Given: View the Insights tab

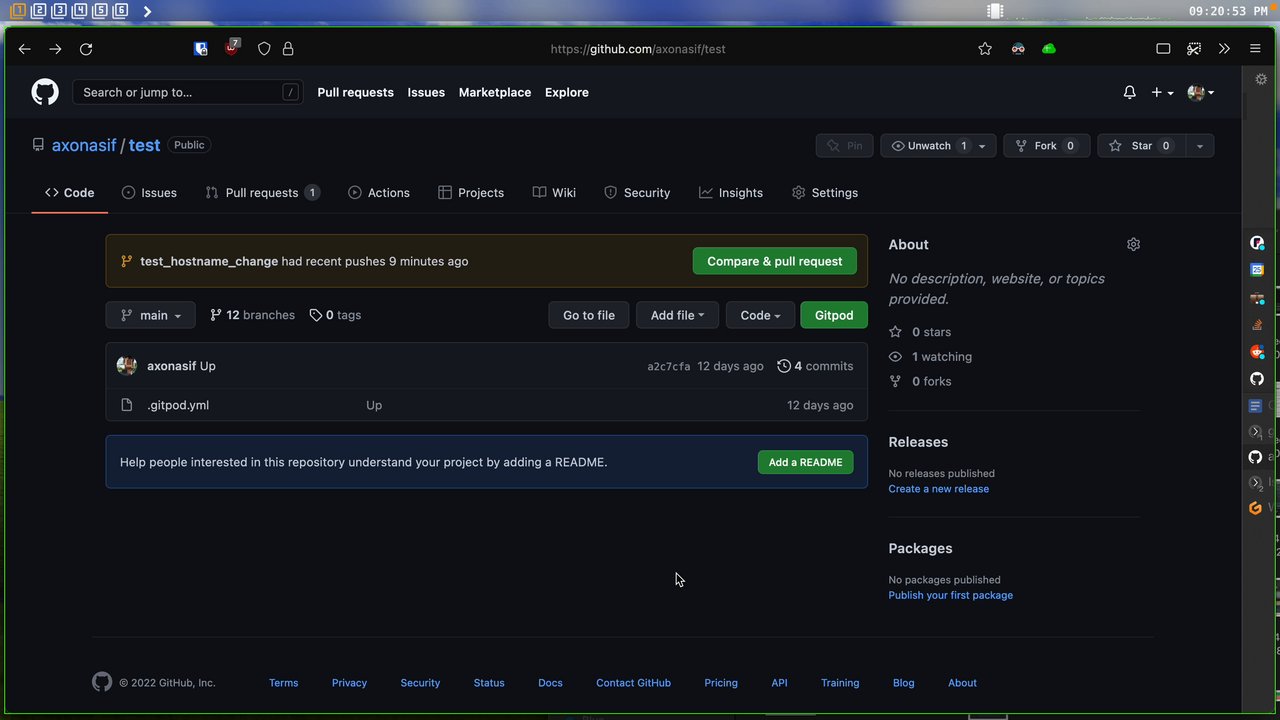Looking at the screenshot, I should click(731, 193).
